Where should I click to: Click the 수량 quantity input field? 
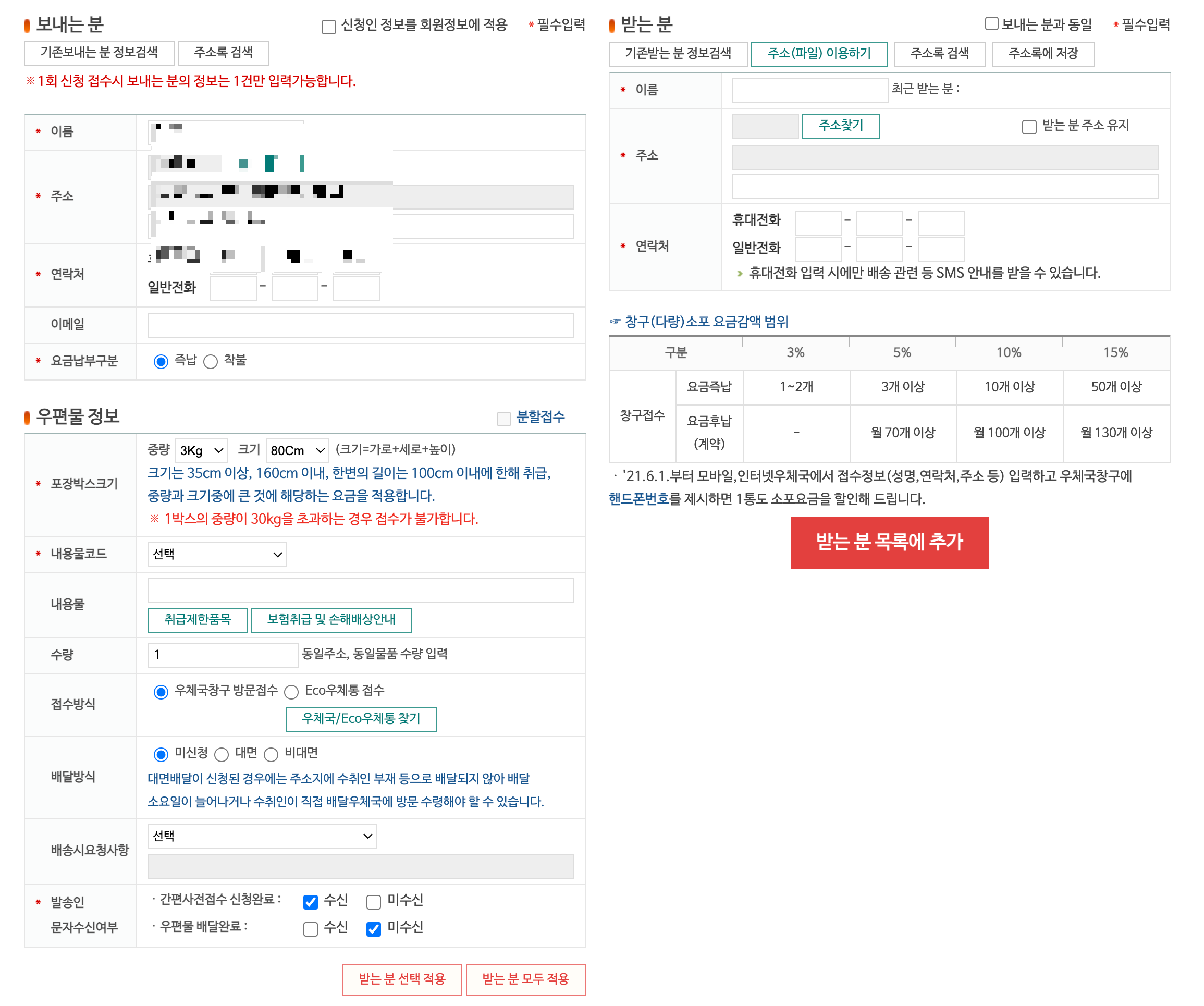[223, 655]
